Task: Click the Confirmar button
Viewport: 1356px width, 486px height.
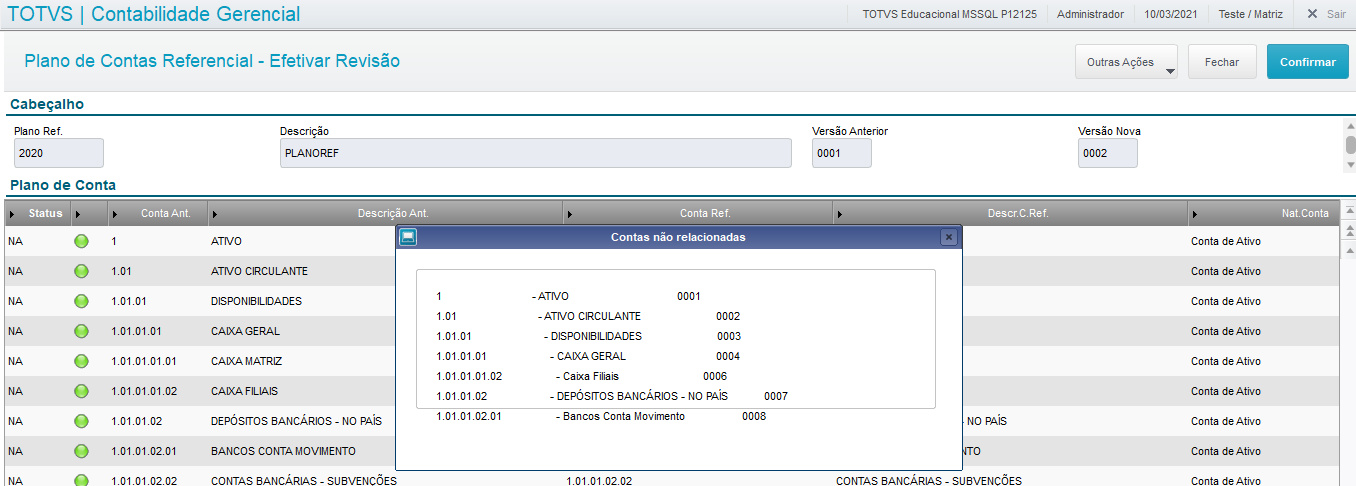Action: 1308,62
